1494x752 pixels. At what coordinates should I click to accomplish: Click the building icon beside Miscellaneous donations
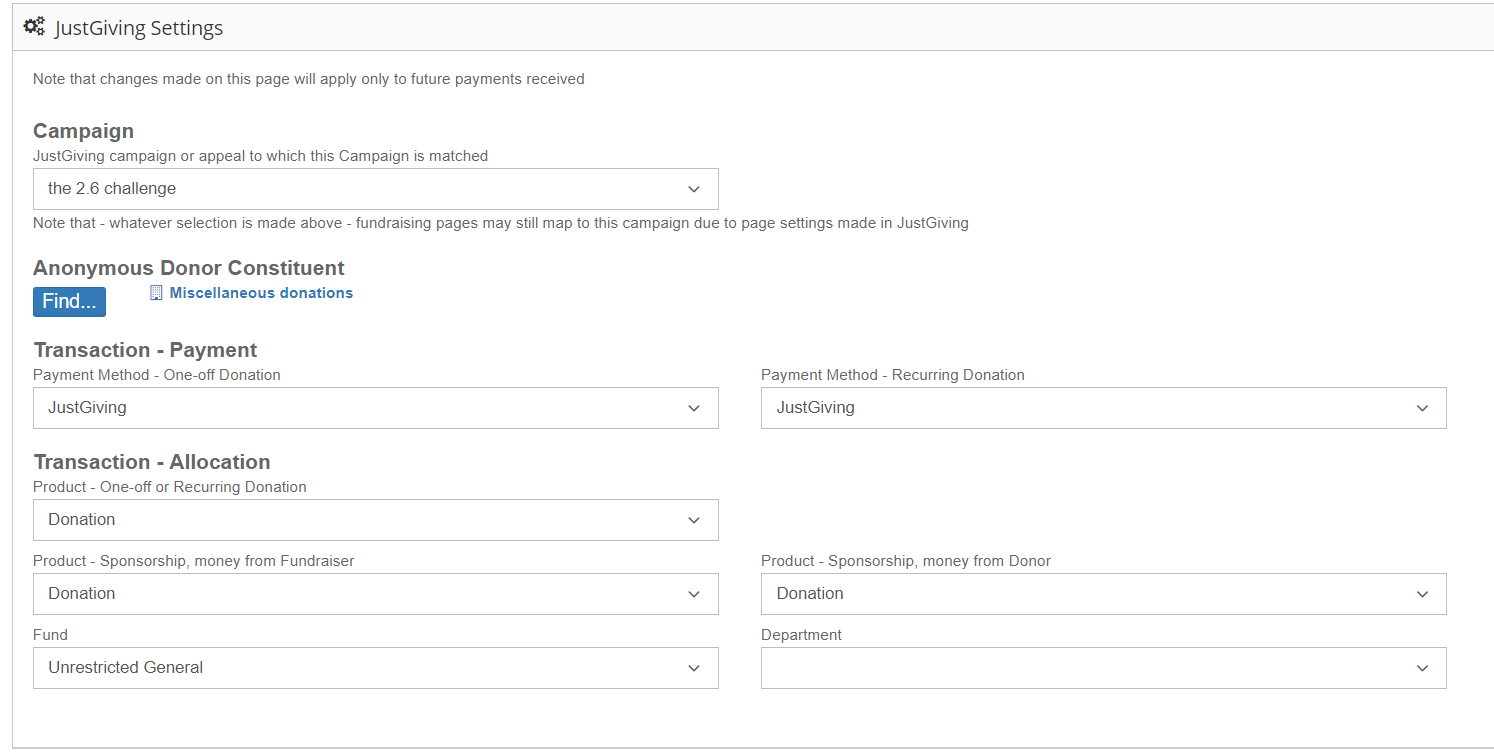point(155,293)
